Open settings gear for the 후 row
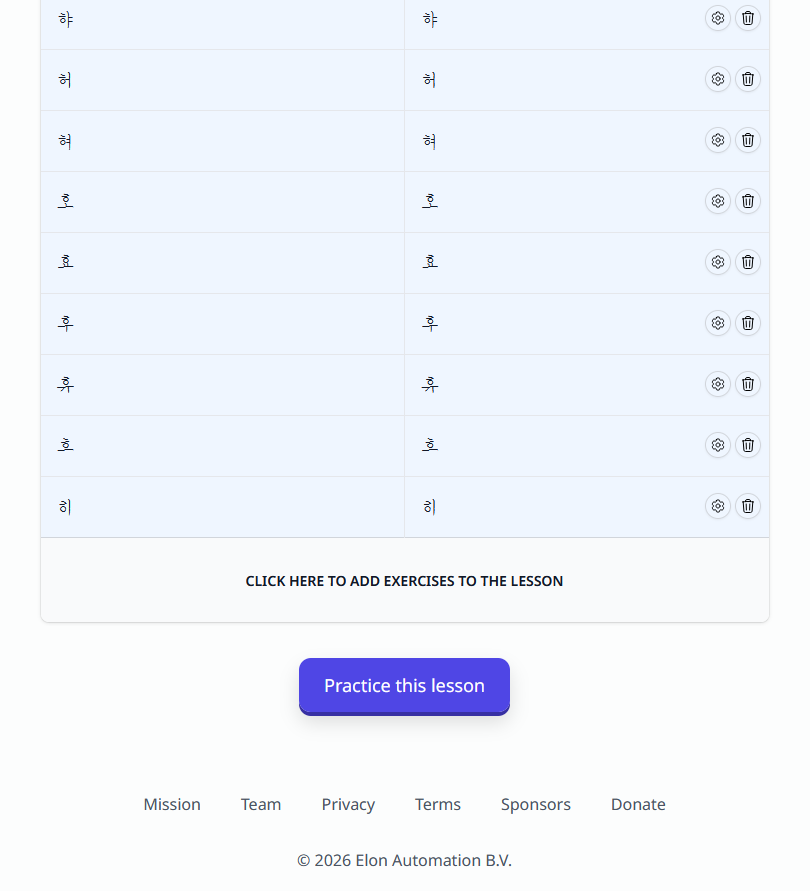The image size is (810, 891). coord(717,323)
